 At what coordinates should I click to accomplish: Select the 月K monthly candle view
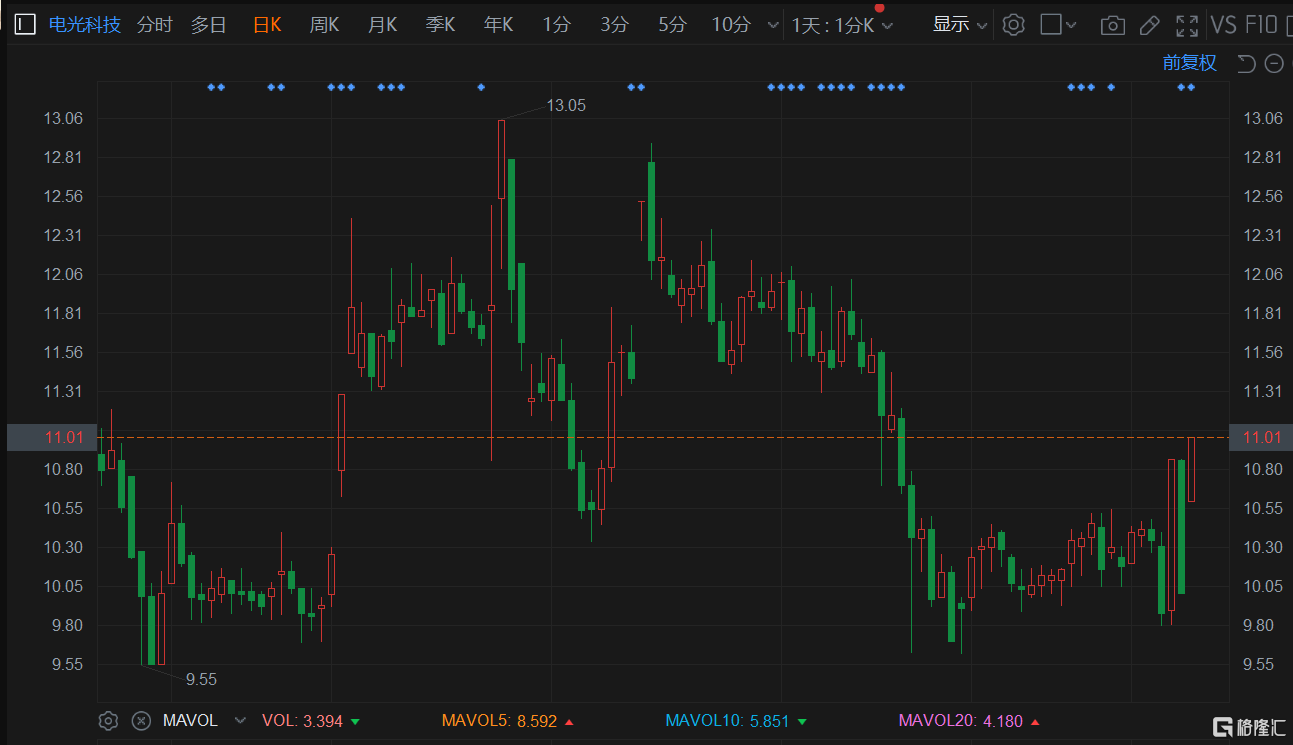(x=382, y=24)
